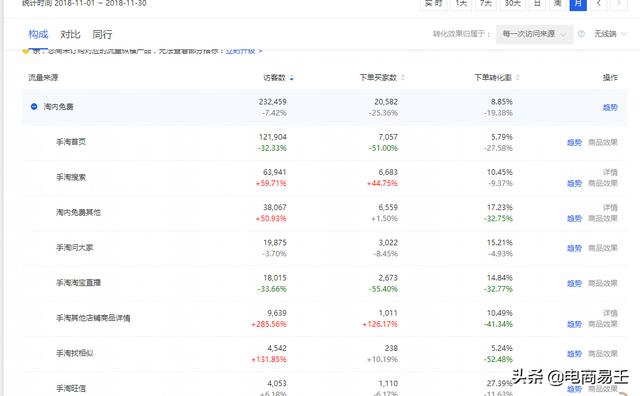Open 趋势 for 手淘其他店铺商品详情 row
This screenshot has width=640, height=396.
click(574, 324)
